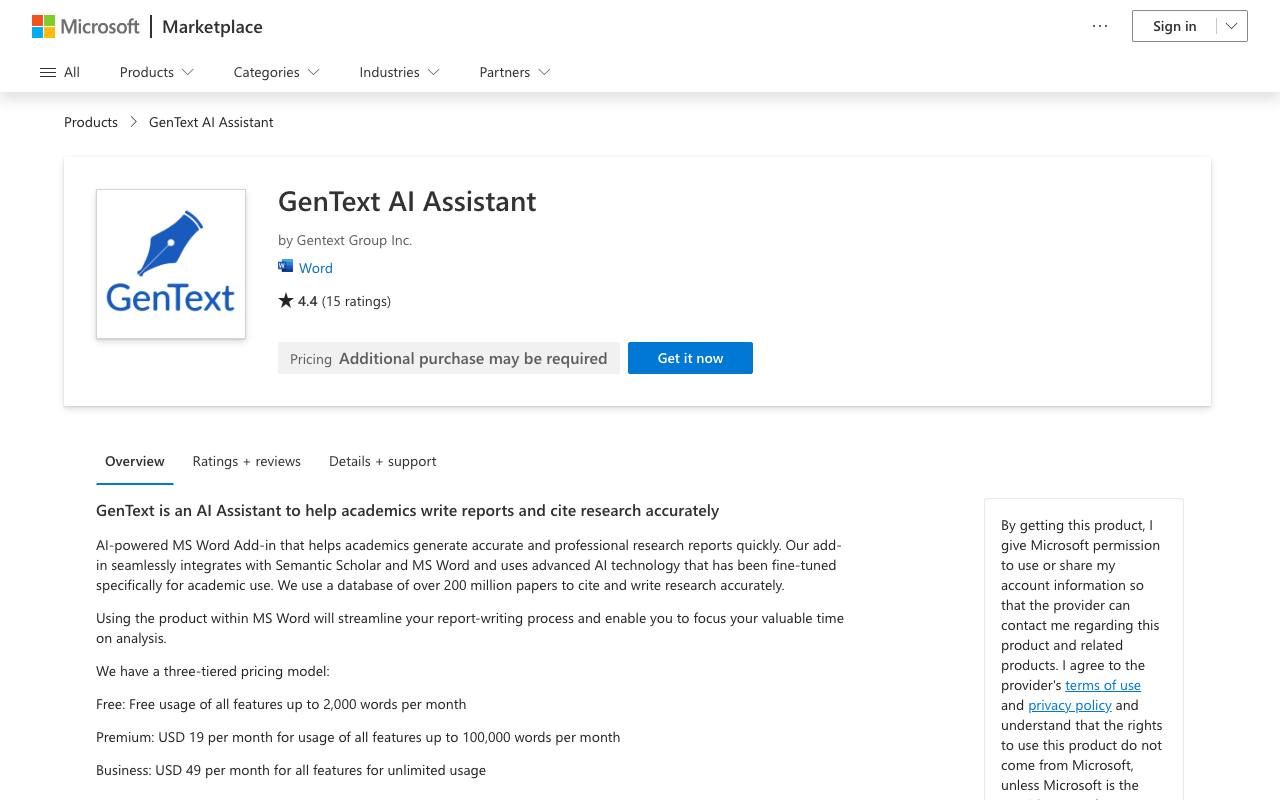Click the overview headline about academics
Viewport: 1280px width, 800px height.
tap(408, 510)
